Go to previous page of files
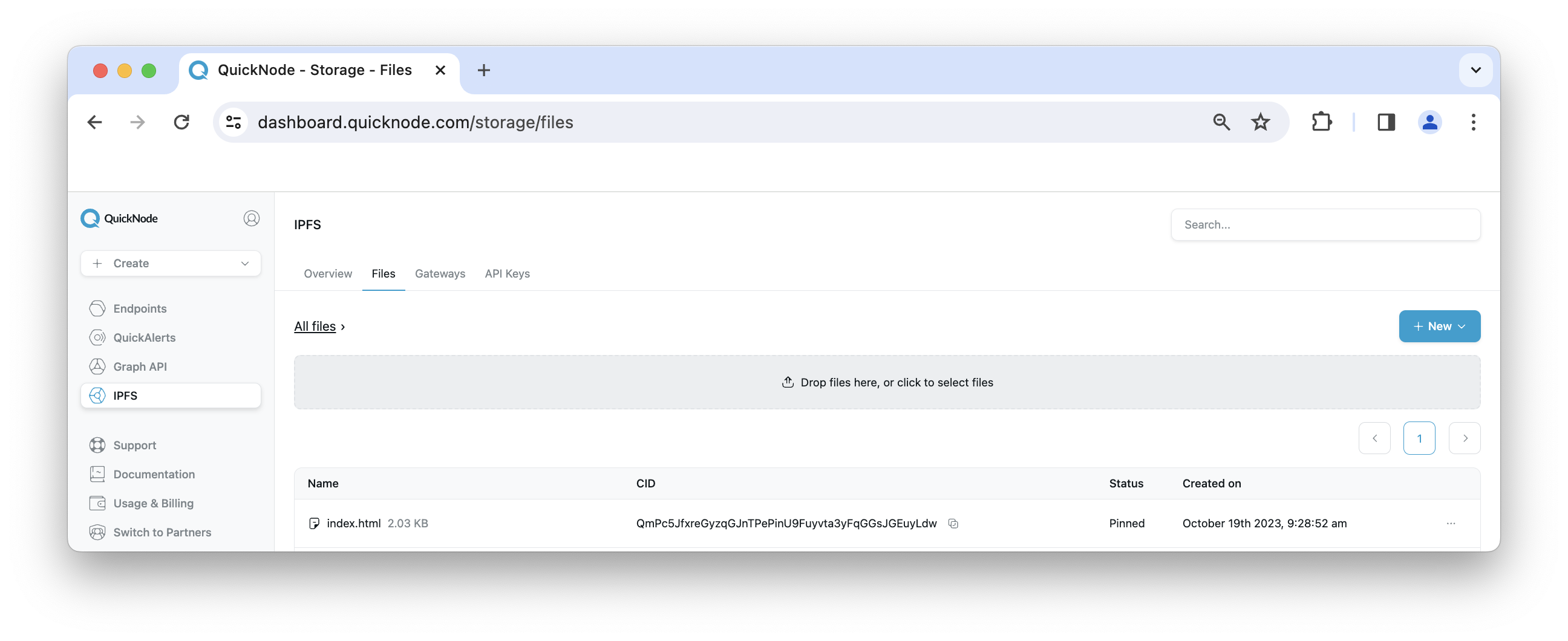Image resolution: width=1568 pixels, height=641 pixels. click(x=1374, y=438)
